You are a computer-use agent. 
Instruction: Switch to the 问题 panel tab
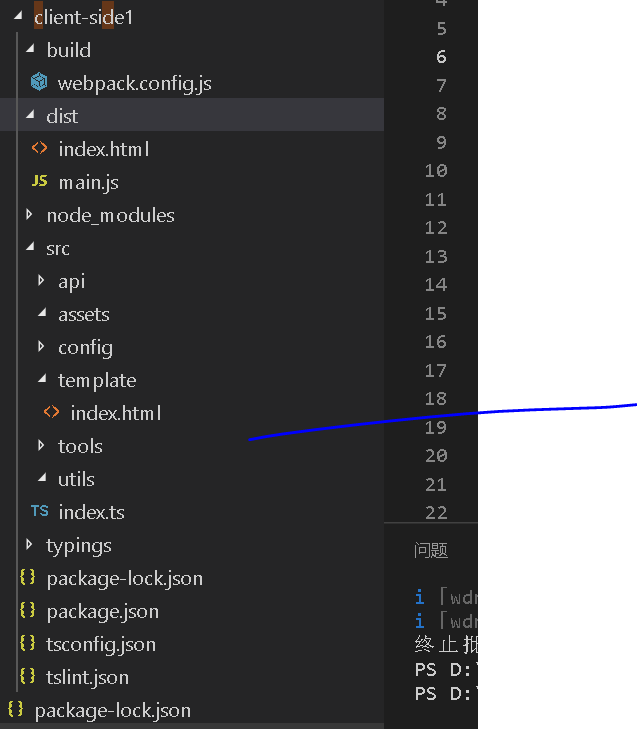coord(430,549)
